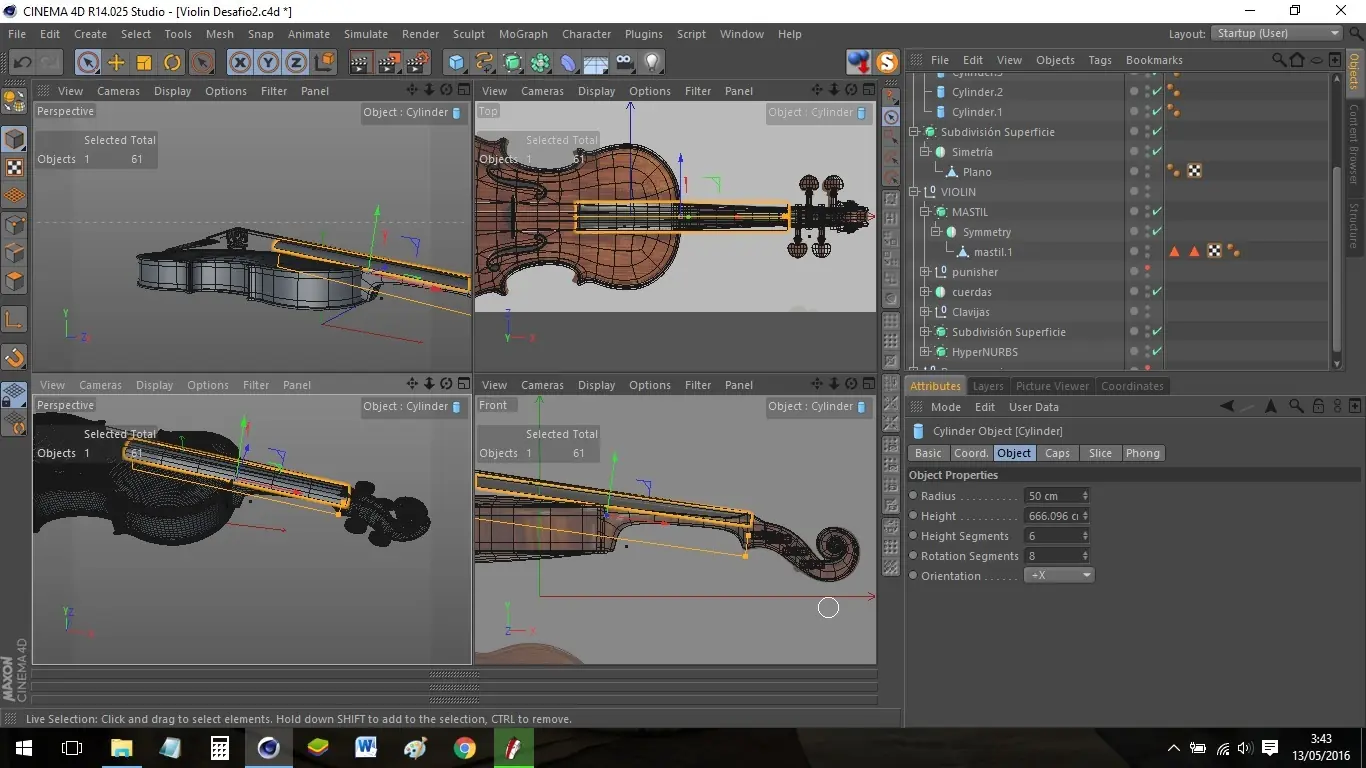Click Render to Picture Viewer icon

(389, 62)
